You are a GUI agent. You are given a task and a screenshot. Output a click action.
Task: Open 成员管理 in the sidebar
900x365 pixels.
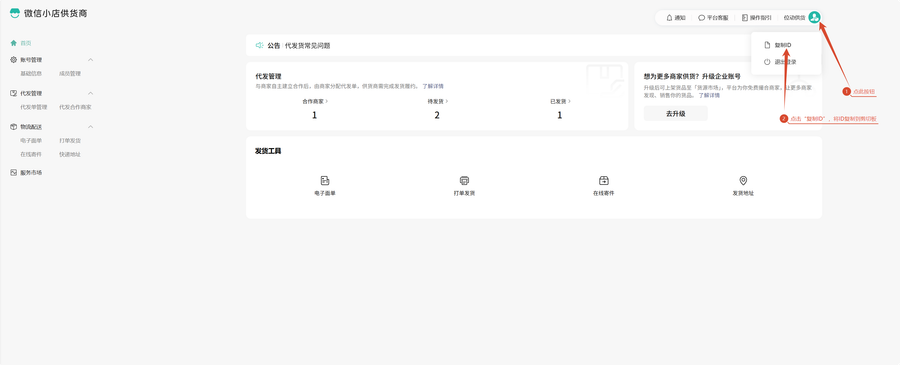(70, 73)
